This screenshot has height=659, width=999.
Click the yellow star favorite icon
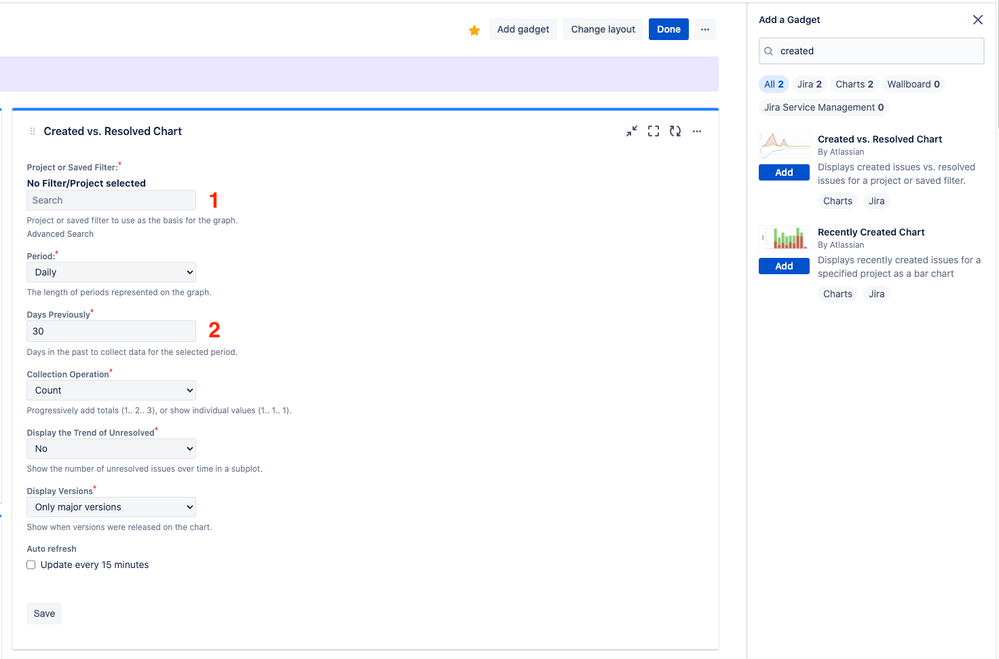[x=474, y=30]
